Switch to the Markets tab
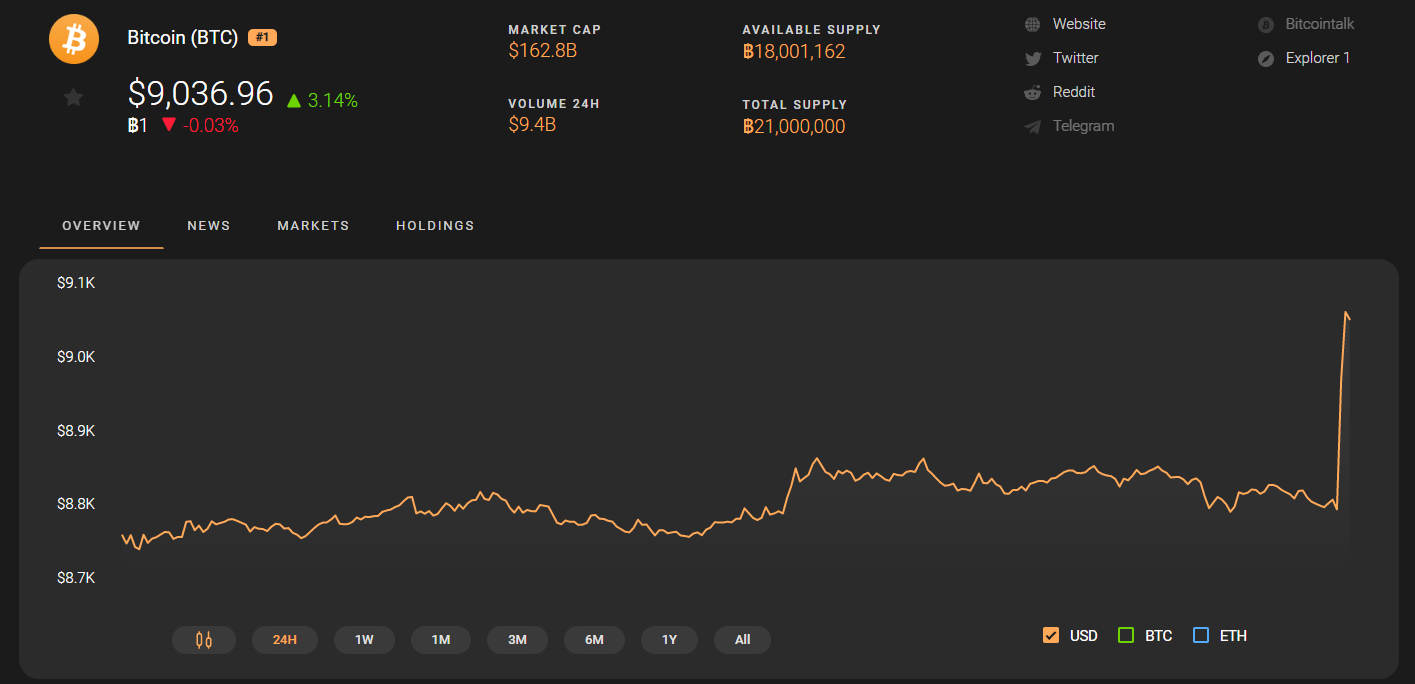 tap(313, 226)
